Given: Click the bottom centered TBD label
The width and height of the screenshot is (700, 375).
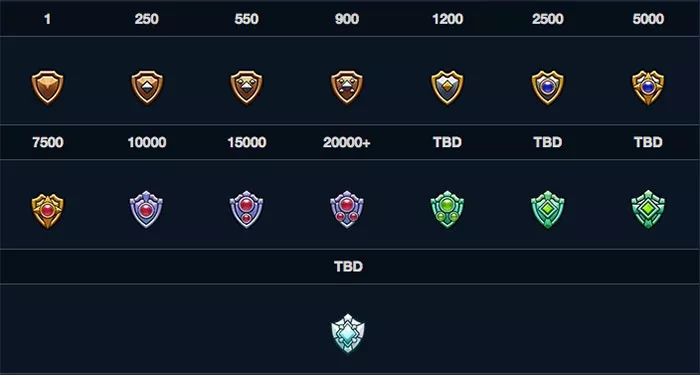Looking at the screenshot, I should point(348,267).
